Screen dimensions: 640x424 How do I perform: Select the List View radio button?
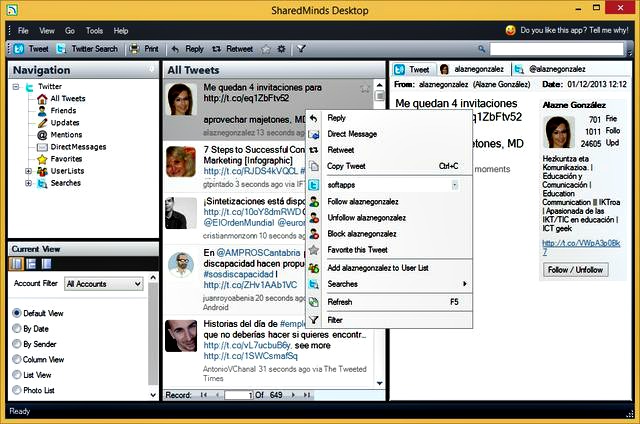point(17,375)
